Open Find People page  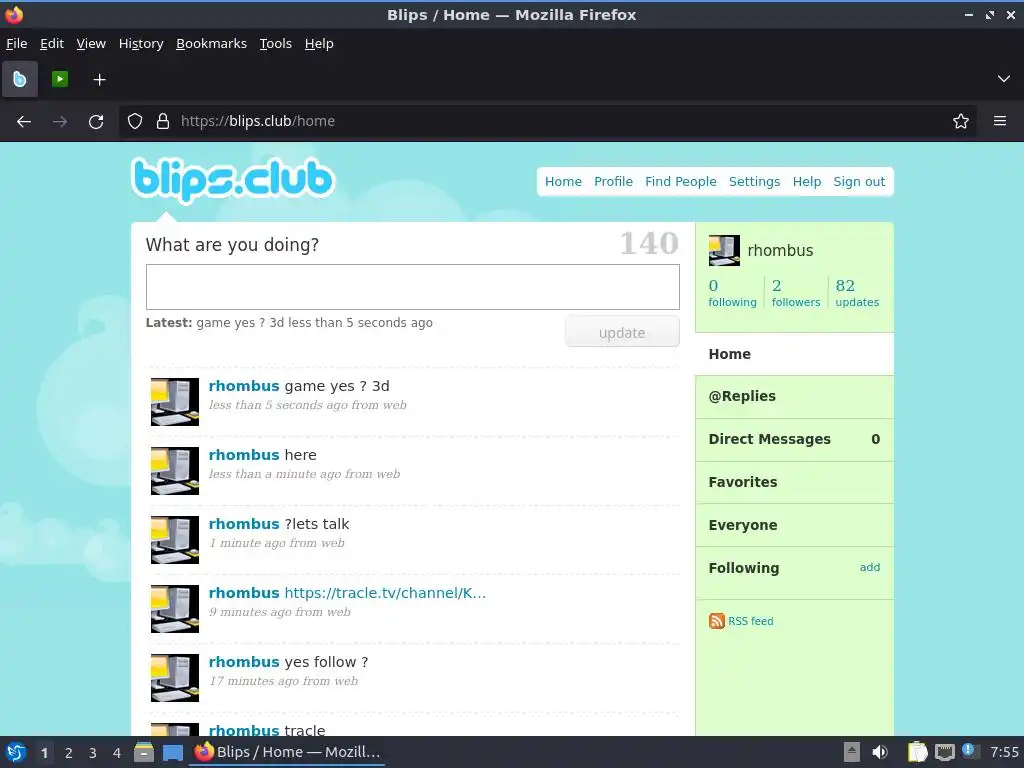(x=680, y=182)
